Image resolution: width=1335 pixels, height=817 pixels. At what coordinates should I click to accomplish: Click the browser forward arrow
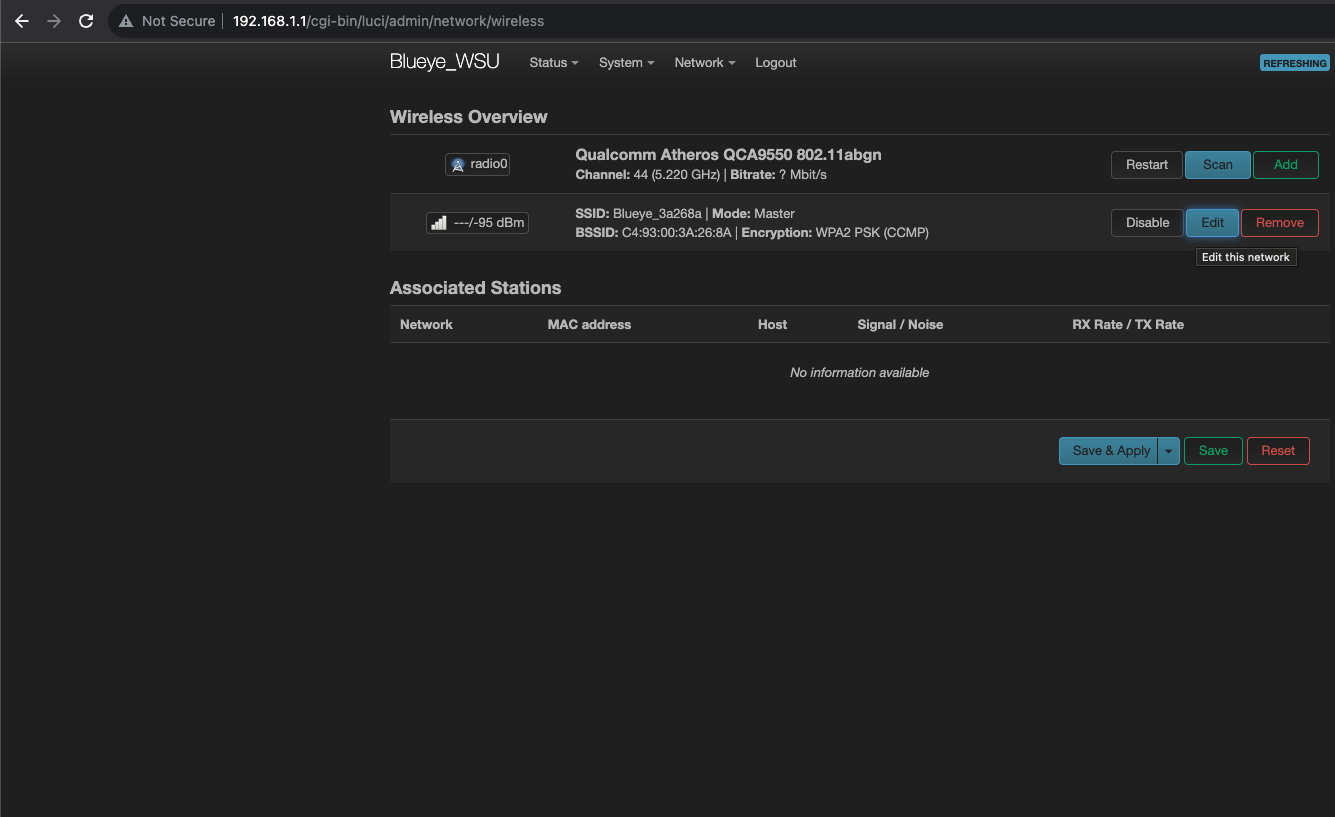click(54, 21)
